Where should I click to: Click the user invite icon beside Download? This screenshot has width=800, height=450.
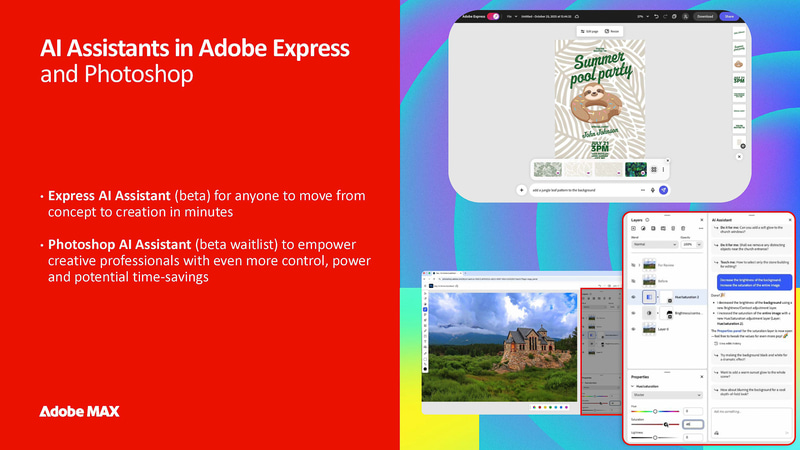685,16
